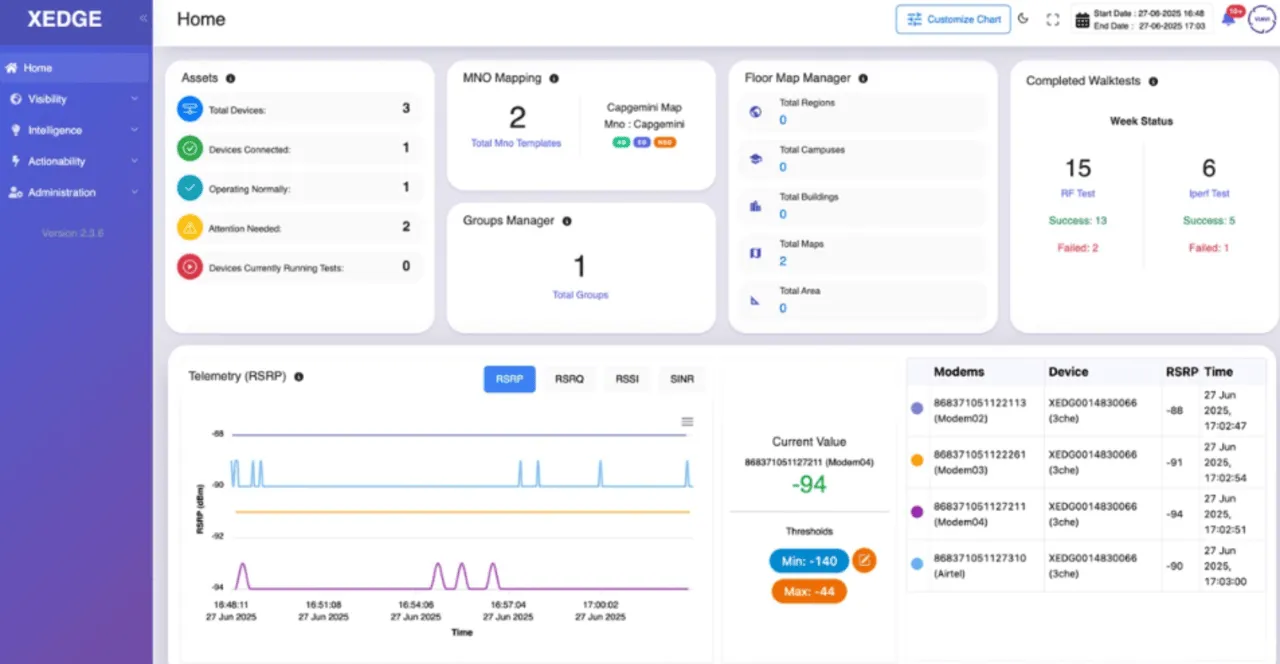This screenshot has height=664, width=1280.
Task: Click the Assets info icon
Action: [230, 78]
